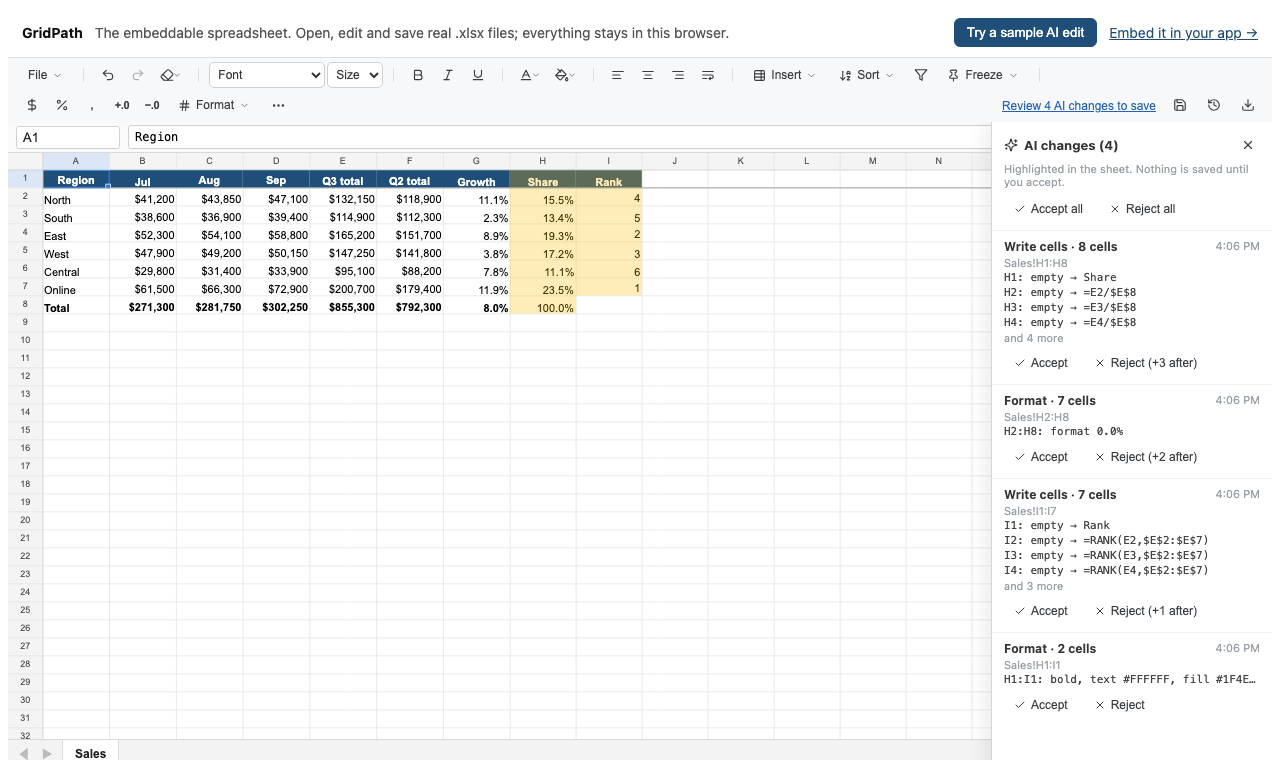Reject the Write cells 7 cells change (+1 after)

tap(1146, 611)
